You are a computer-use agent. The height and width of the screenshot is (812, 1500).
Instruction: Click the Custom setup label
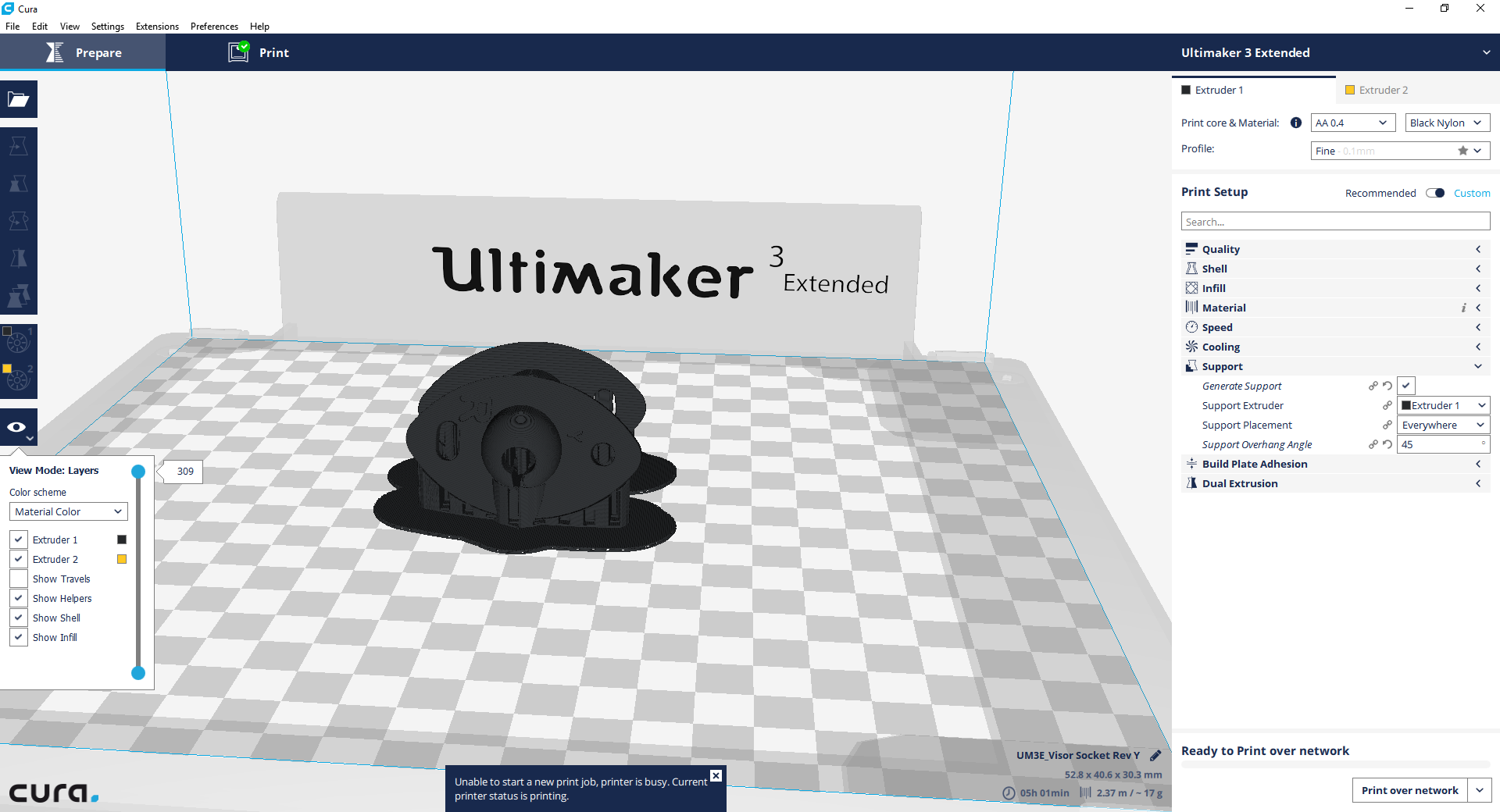1472,193
